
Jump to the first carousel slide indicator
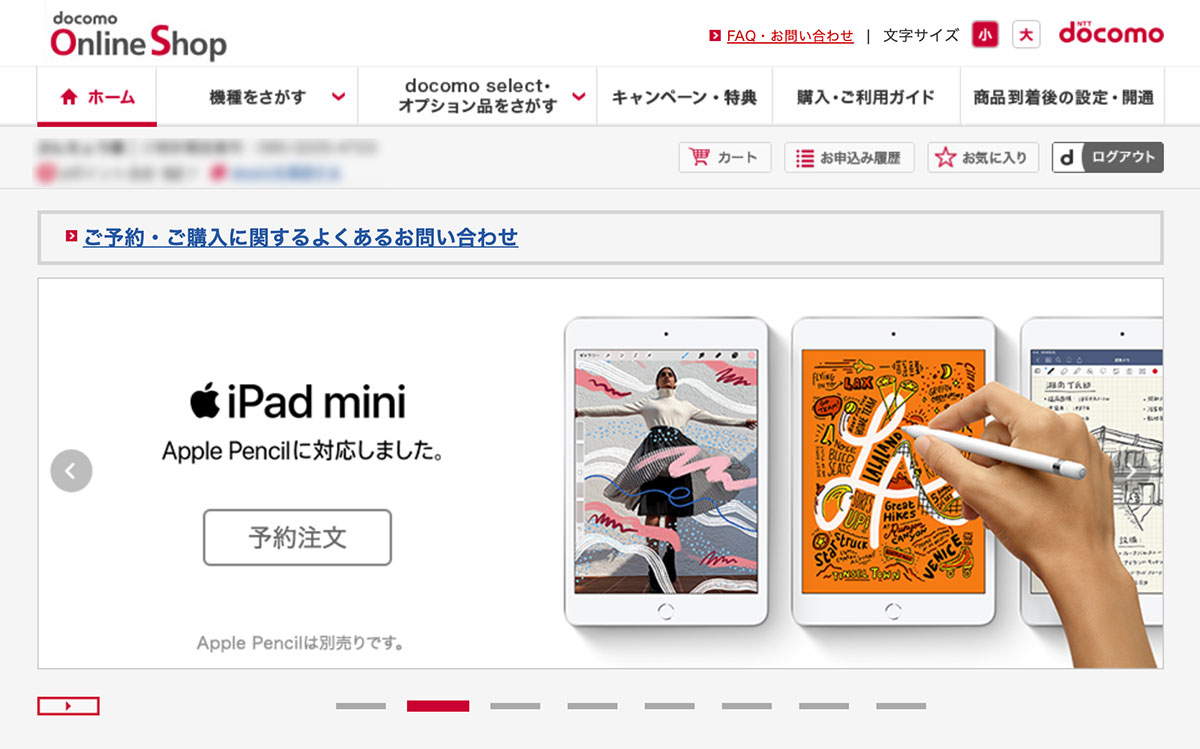point(361,706)
